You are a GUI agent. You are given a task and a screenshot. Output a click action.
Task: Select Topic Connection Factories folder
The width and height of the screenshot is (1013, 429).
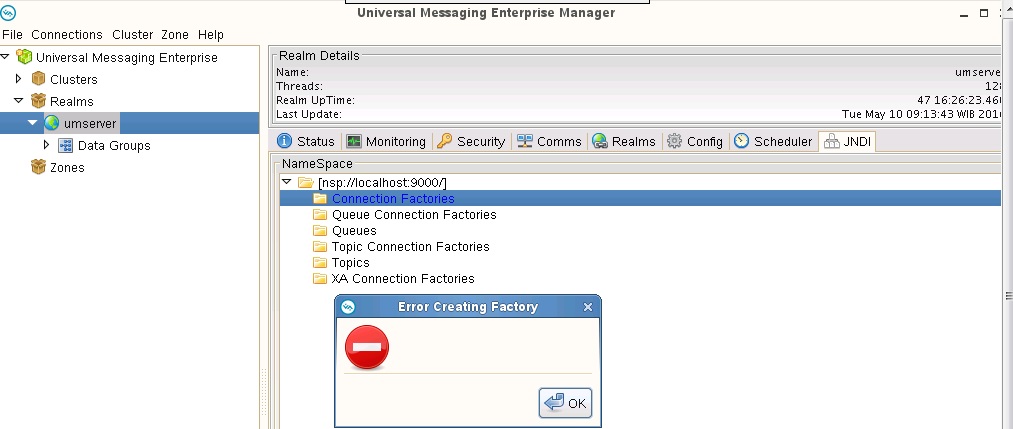[410, 247]
